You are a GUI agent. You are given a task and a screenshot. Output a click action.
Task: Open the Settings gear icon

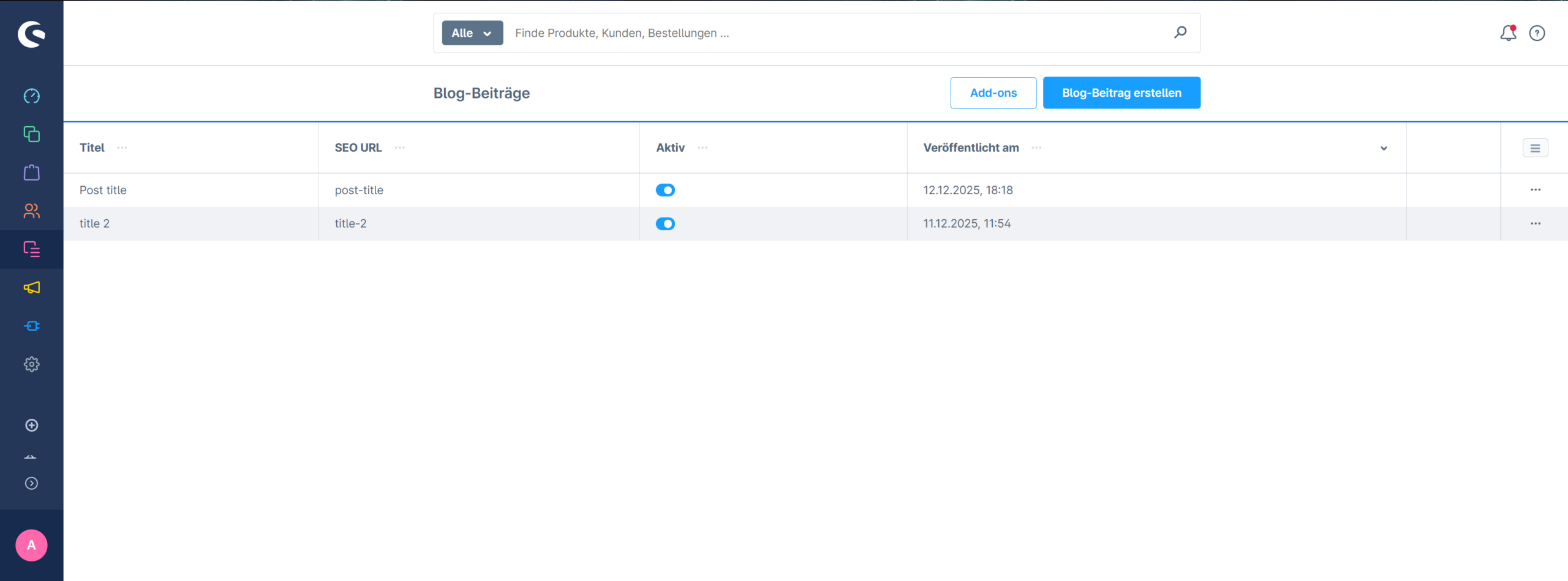[x=31, y=364]
